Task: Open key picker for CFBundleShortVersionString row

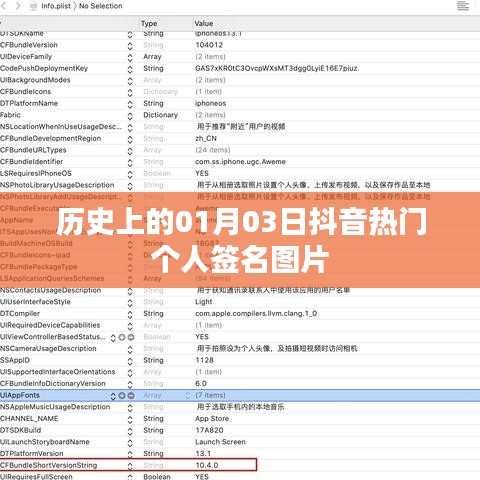Action: click(130, 466)
